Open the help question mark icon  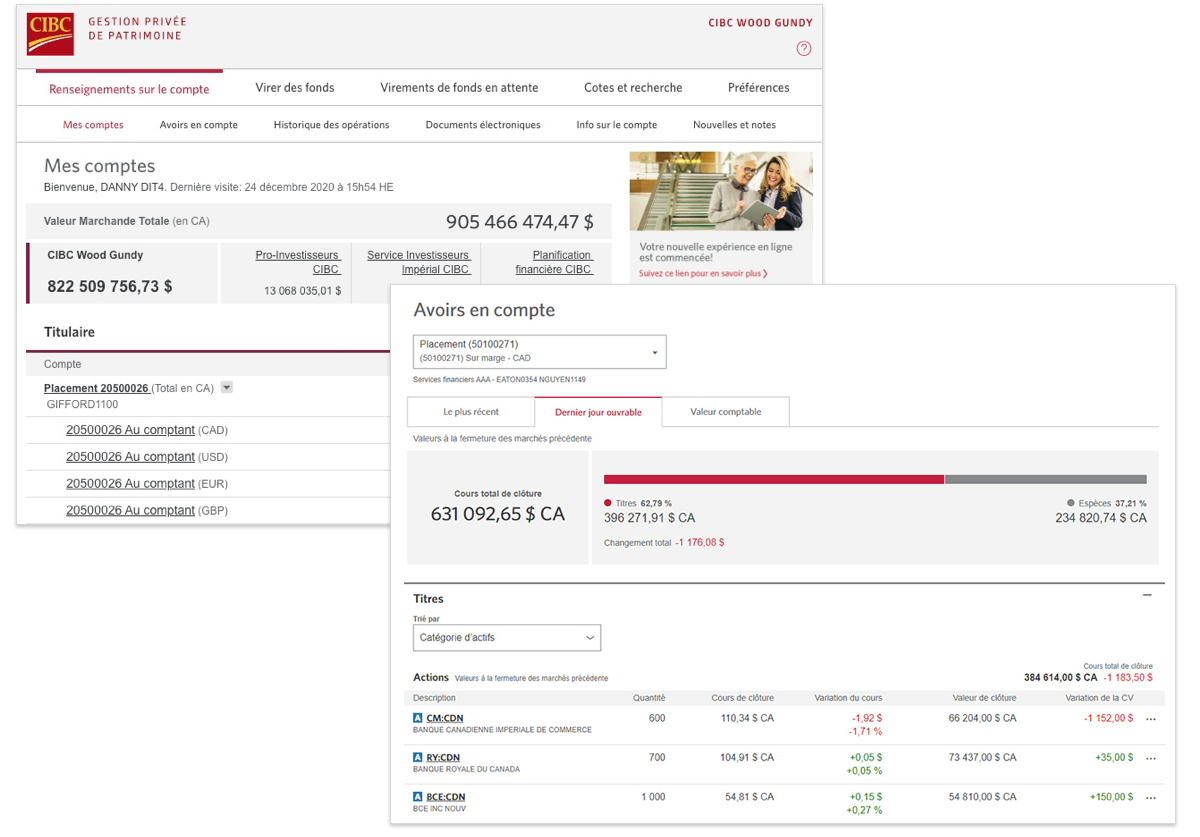click(804, 48)
